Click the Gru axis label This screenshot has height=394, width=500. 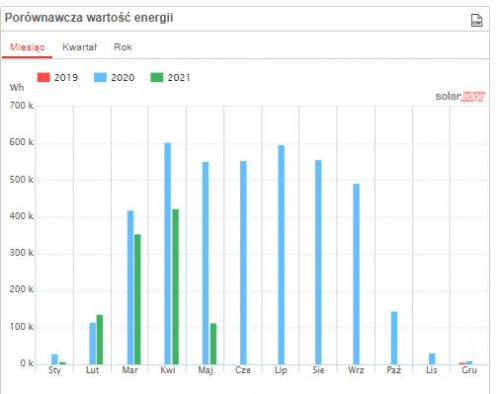tap(469, 370)
